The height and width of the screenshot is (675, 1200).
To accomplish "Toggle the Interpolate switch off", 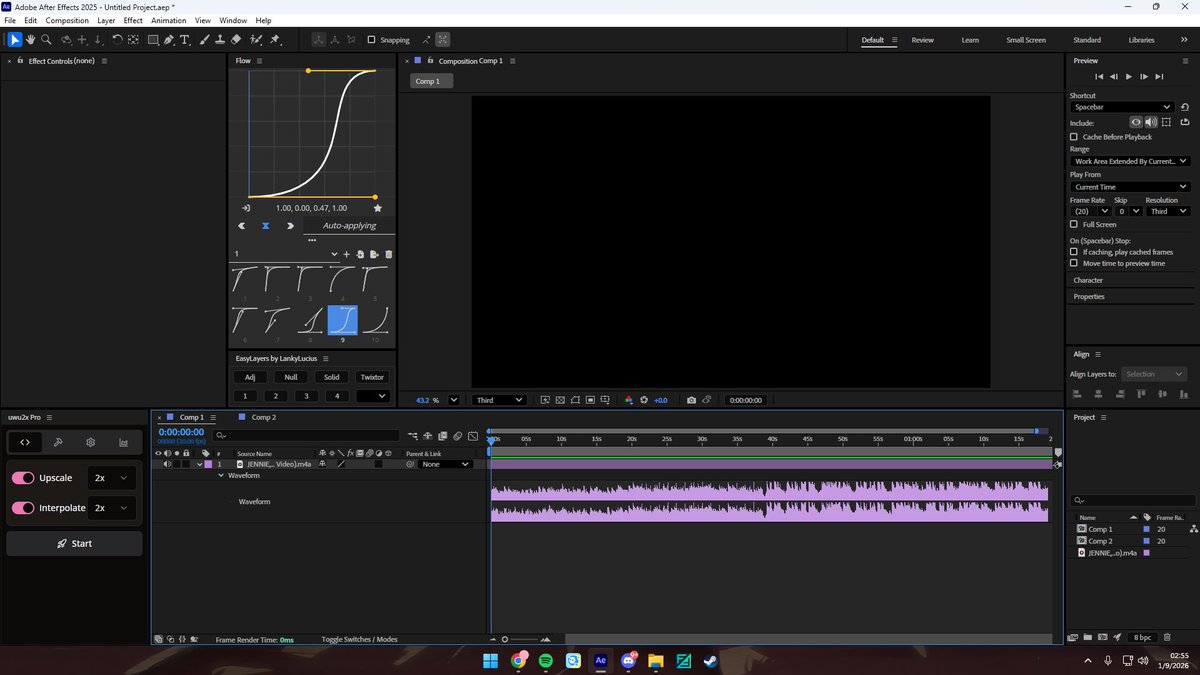I will (23, 508).
